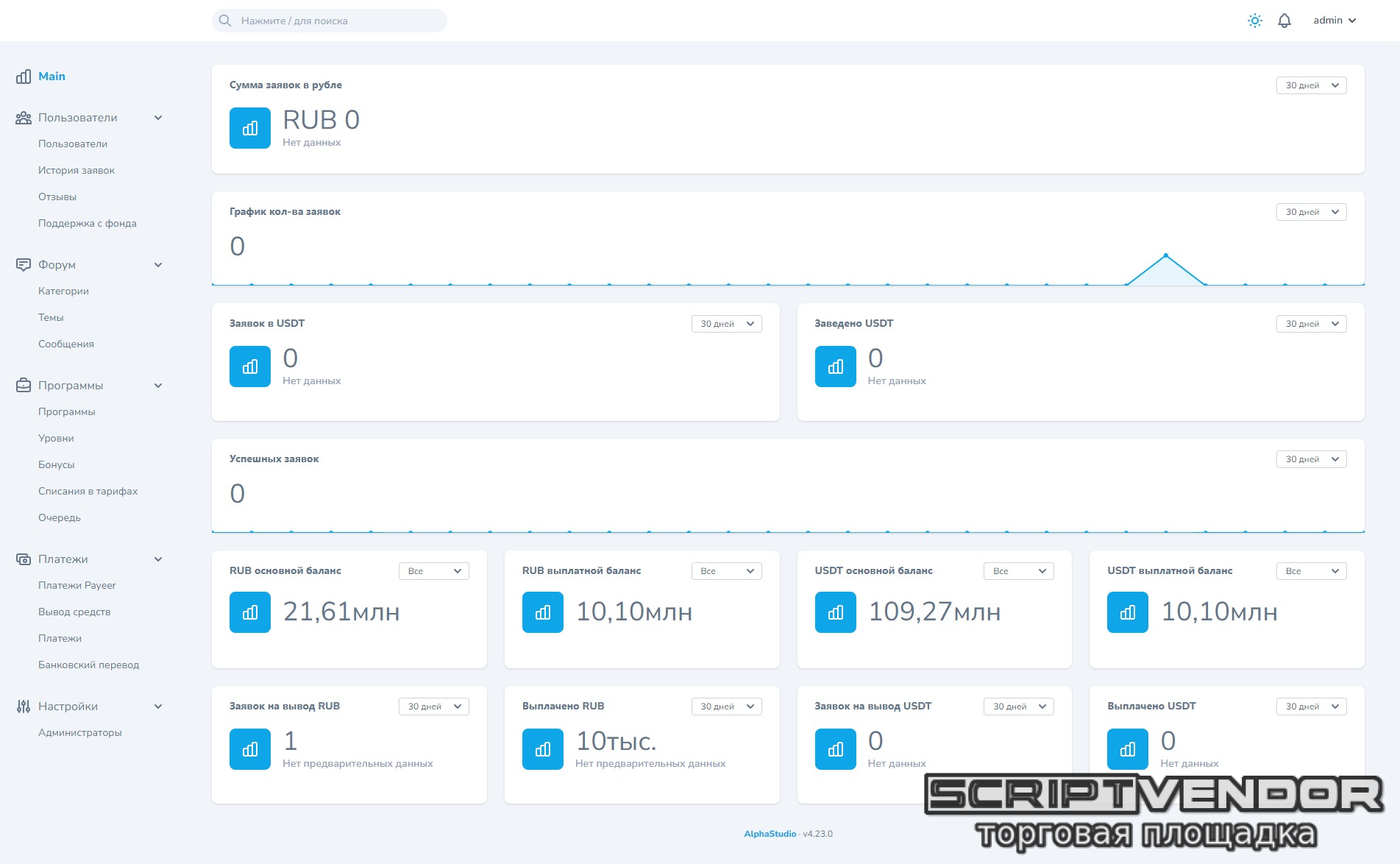Viewport: 1400px width, 864px height.
Task: Click the search magnifier icon
Action: click(225, 21)
